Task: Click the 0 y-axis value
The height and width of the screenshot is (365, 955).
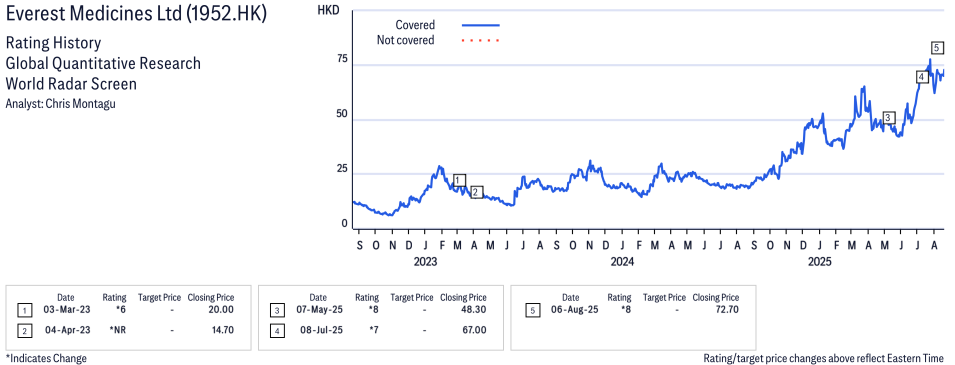Action: point(345,224)
